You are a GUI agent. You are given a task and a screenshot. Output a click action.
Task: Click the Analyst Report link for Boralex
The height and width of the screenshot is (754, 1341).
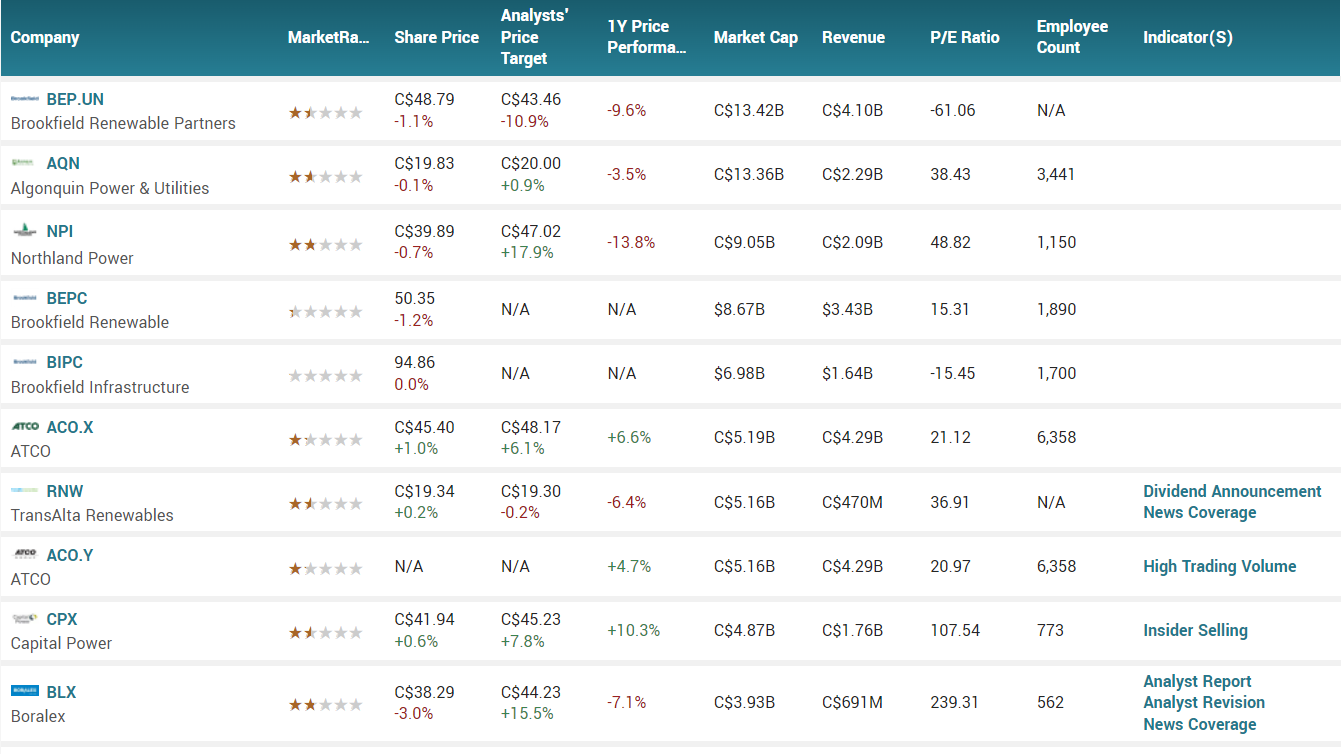1197,681
